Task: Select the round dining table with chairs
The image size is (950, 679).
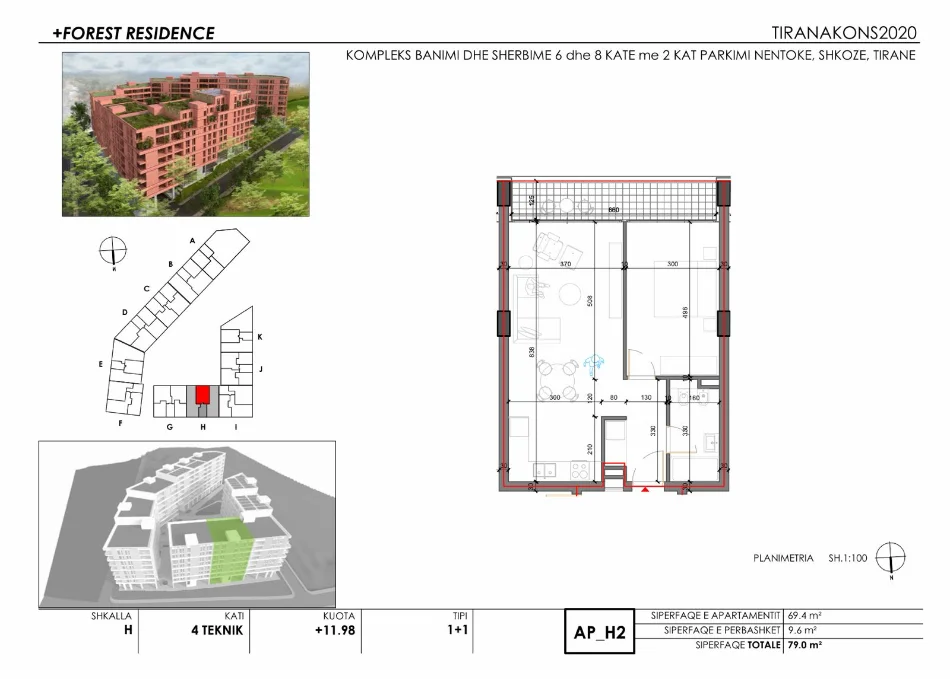Action: pyautogui.click(x=557, y=380)
